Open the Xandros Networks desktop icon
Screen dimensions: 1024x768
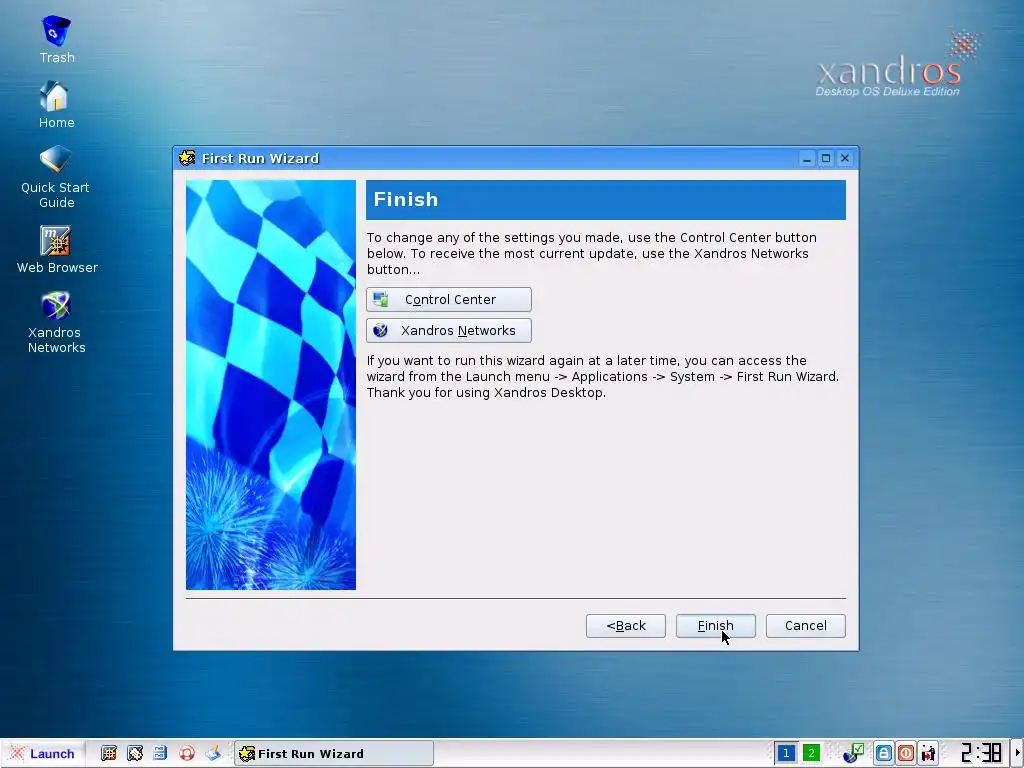click(56, 322)
